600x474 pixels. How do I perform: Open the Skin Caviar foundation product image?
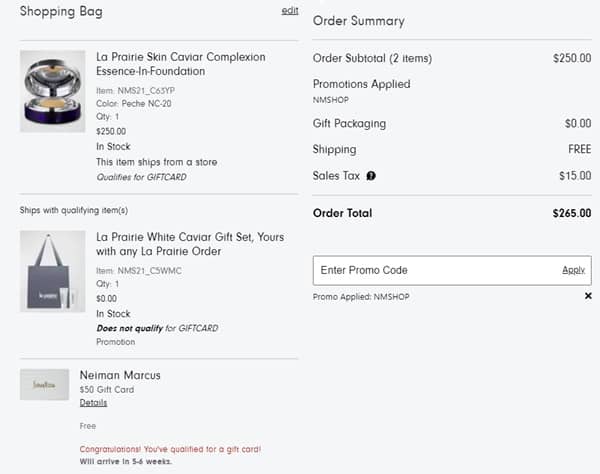click(52, 91)
